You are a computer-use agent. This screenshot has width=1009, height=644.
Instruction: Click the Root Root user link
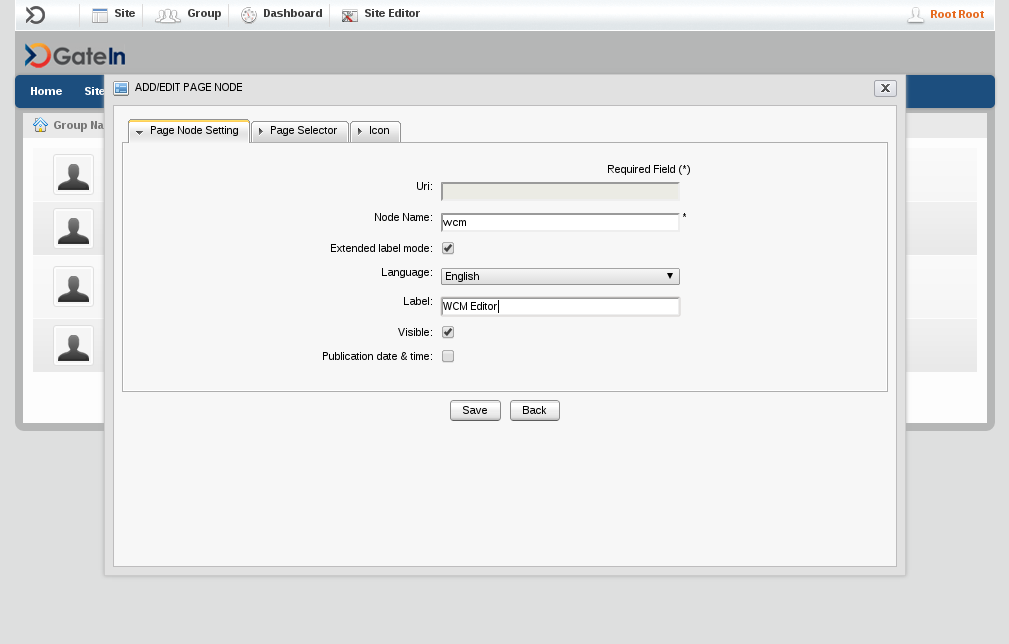956,14
